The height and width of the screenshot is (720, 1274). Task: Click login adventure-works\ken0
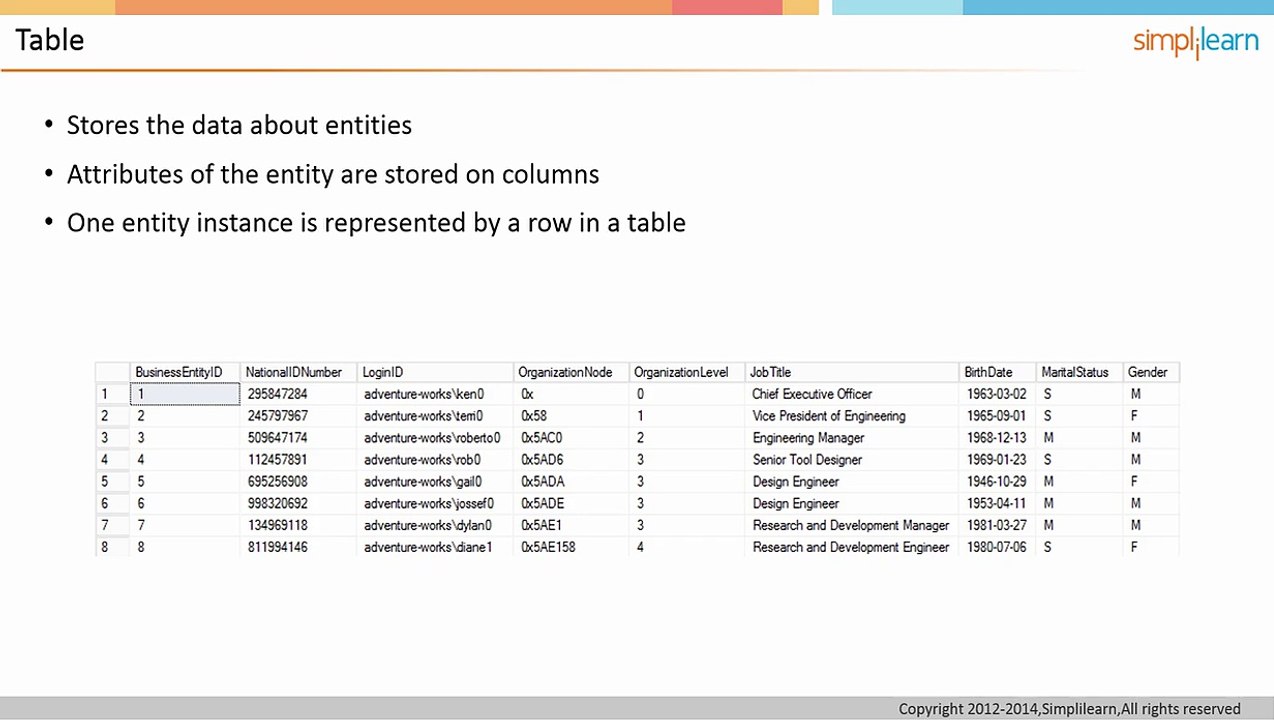[x=424, y=394]
